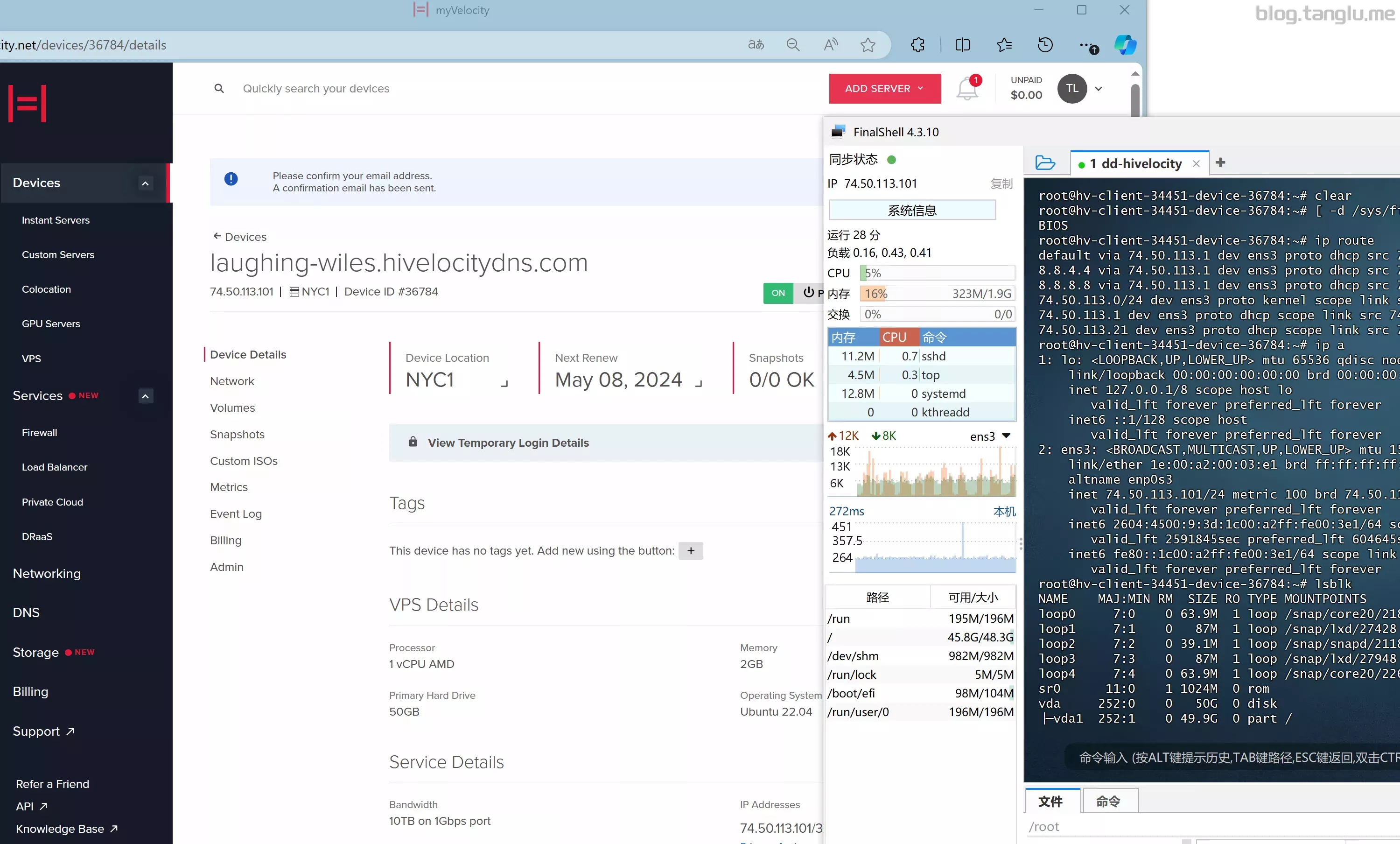
Task: Open the browser extensions puzzle icon
Action: tap(917, 45)
